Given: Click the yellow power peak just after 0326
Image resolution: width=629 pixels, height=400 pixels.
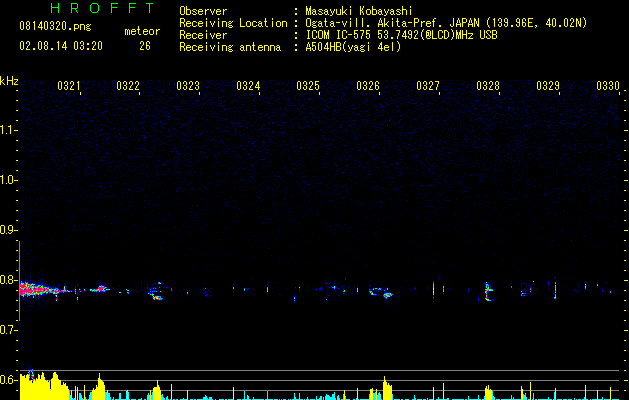Looking at the screenshot, I should click(387, 388).
